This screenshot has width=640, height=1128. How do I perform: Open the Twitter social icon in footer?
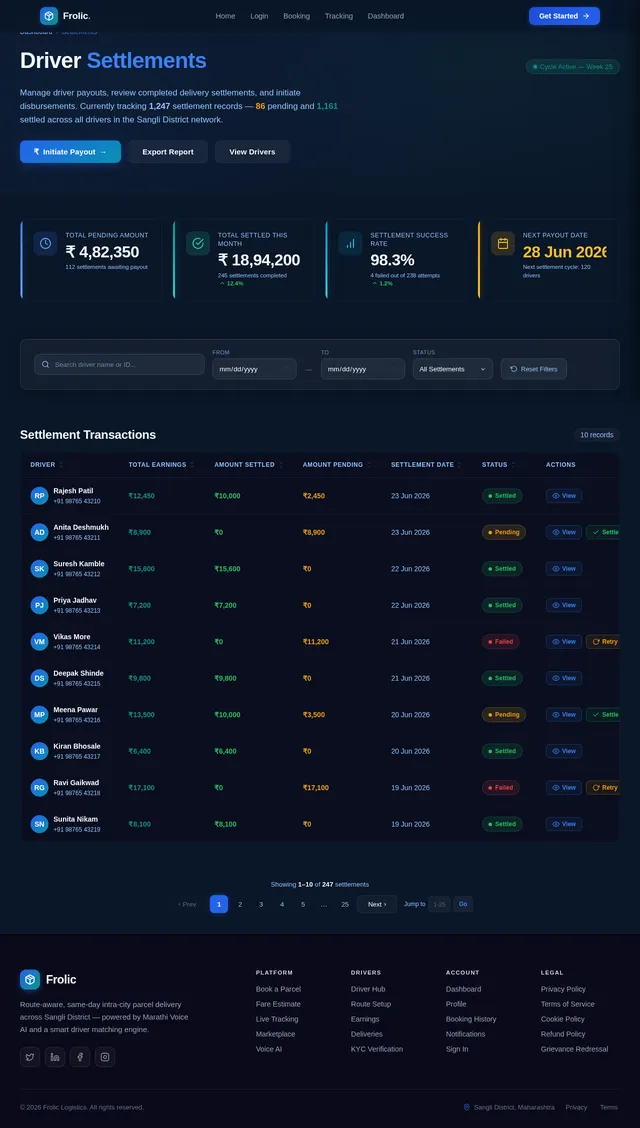click(30, 1057)
